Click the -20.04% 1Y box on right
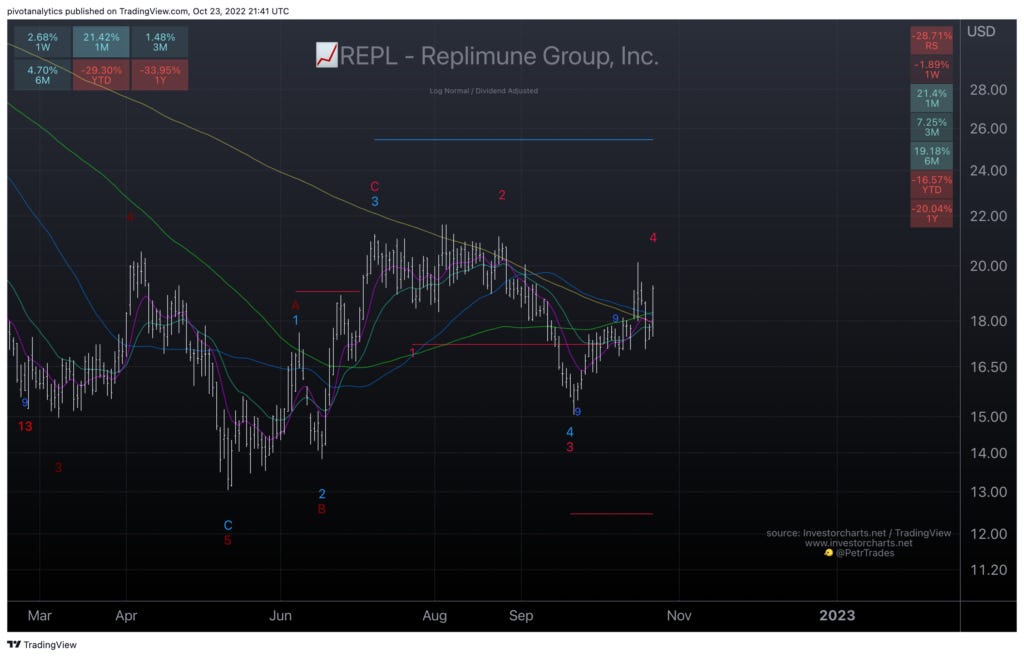This screenshot has height=657, width=1024. click(931, 214)
